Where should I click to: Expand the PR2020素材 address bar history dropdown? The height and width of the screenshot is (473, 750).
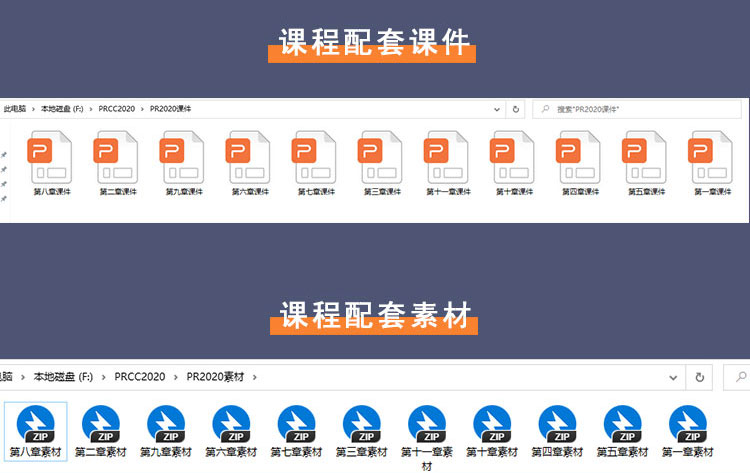(x=672, y=377)
